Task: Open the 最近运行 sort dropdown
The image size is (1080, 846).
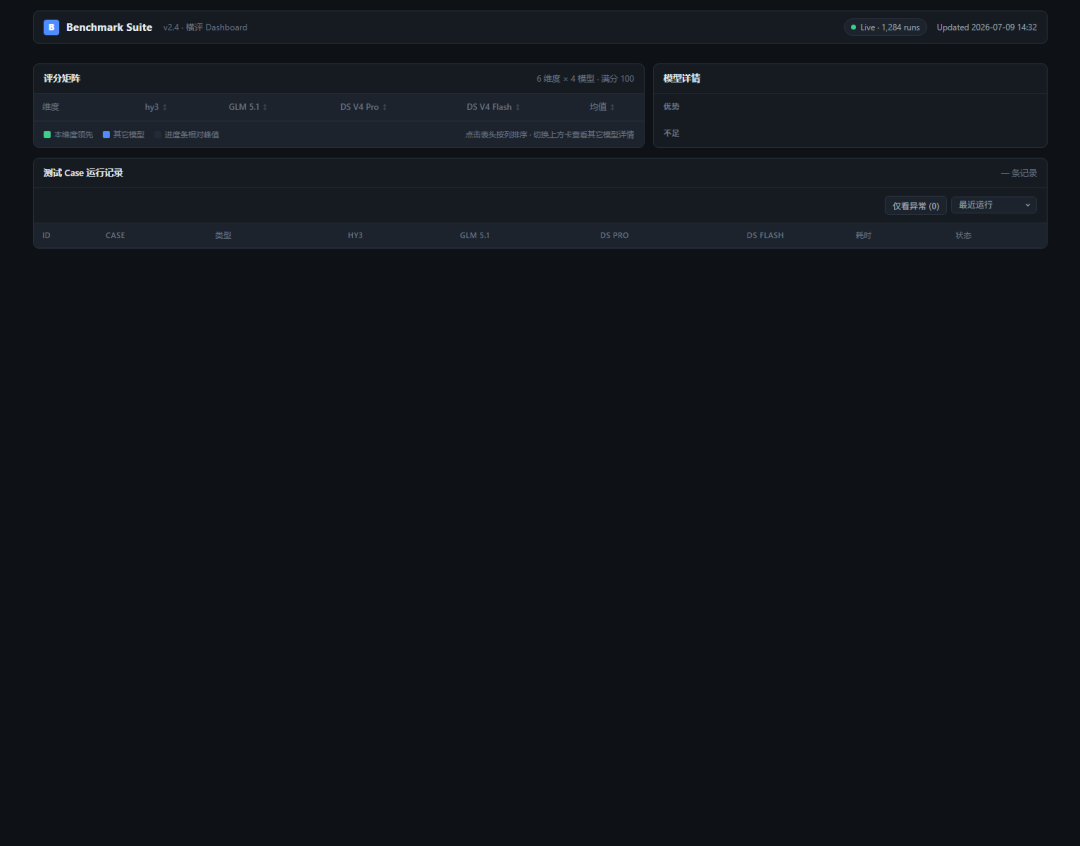Action: [x=993, y=205]
